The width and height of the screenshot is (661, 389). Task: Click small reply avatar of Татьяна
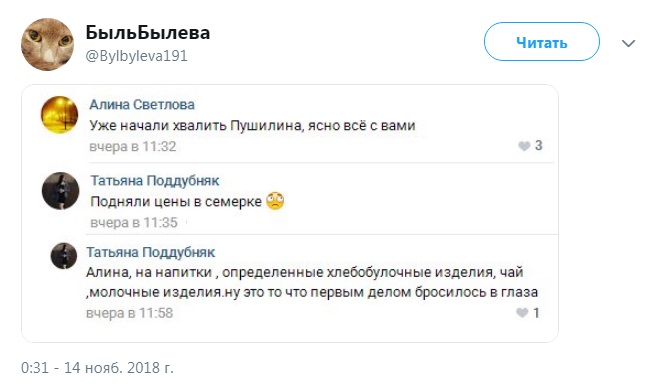click(x=64, y=256)
